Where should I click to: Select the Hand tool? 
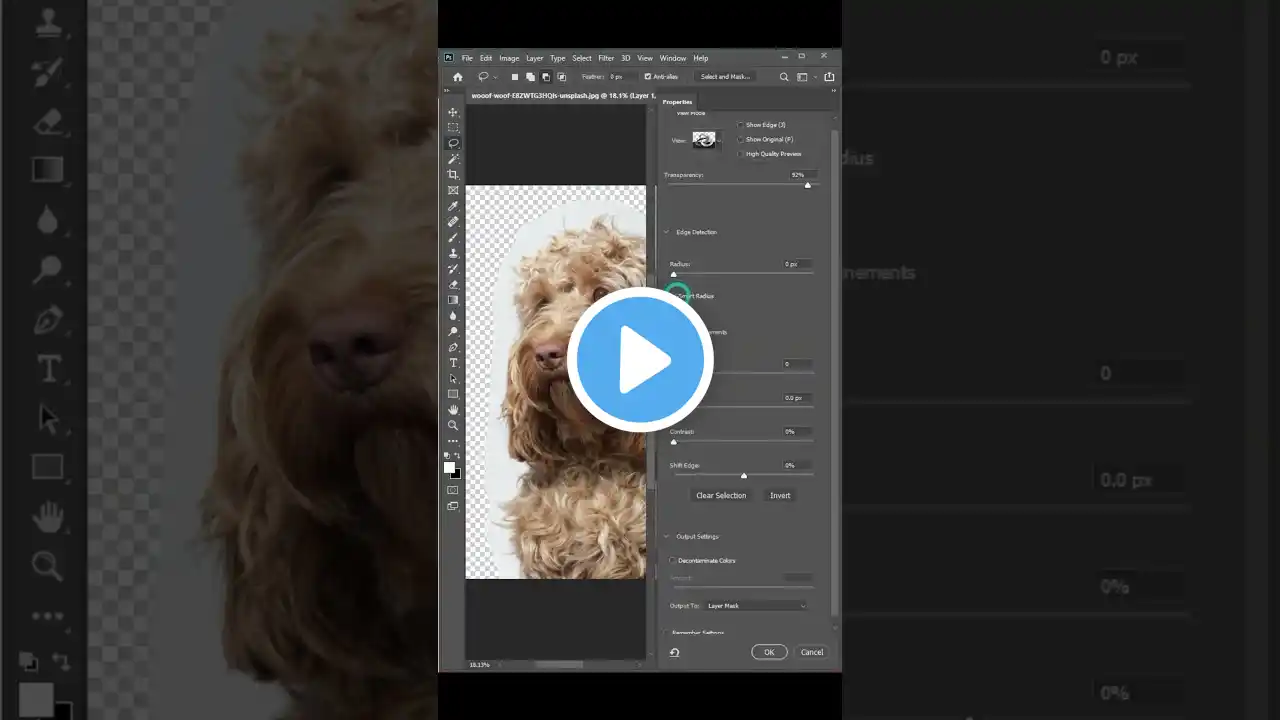coord(453,410)
